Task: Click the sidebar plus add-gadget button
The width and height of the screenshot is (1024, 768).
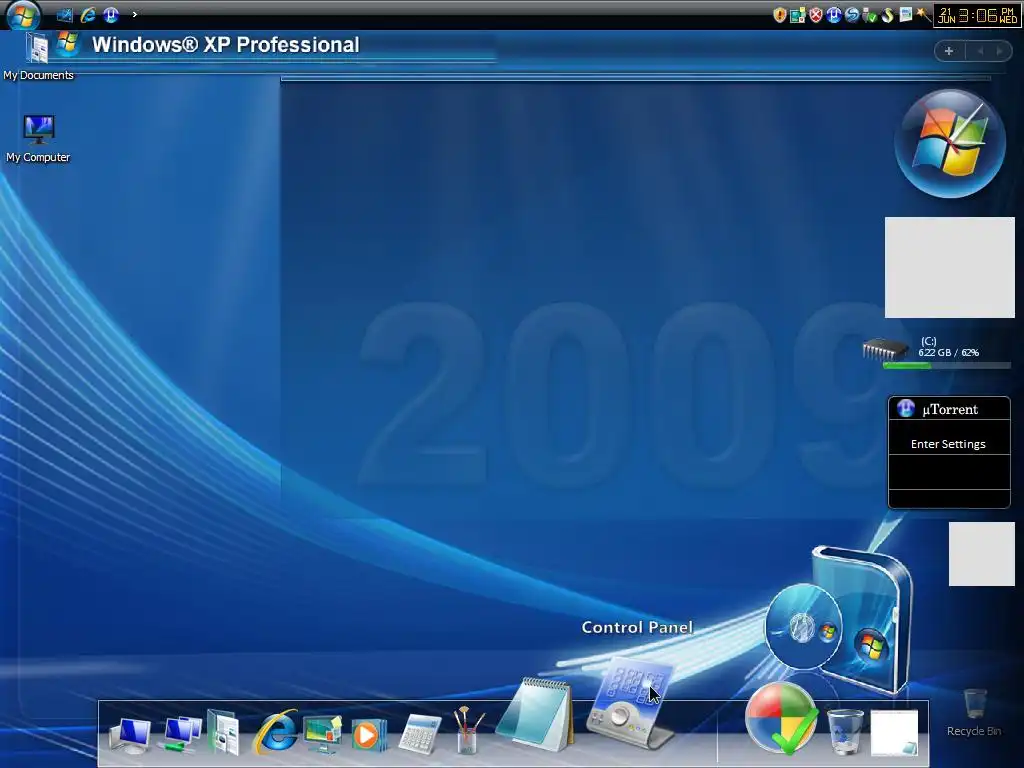Action: (949, 51)
